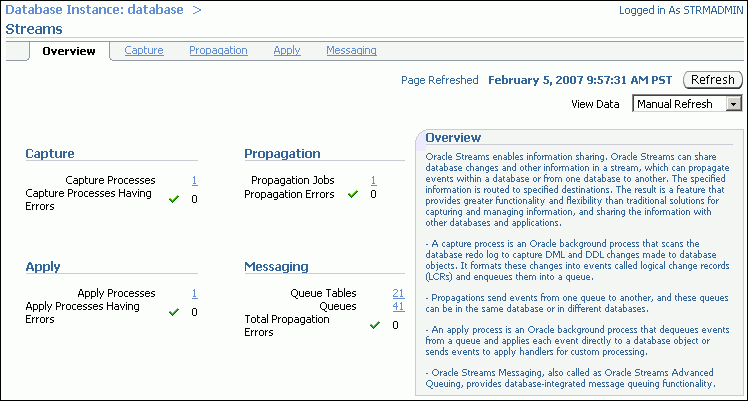The height and width of the screenshot is (401, 748).
Task: Click the Propagation Errors checkmark icon
Action: coord(353,194)
